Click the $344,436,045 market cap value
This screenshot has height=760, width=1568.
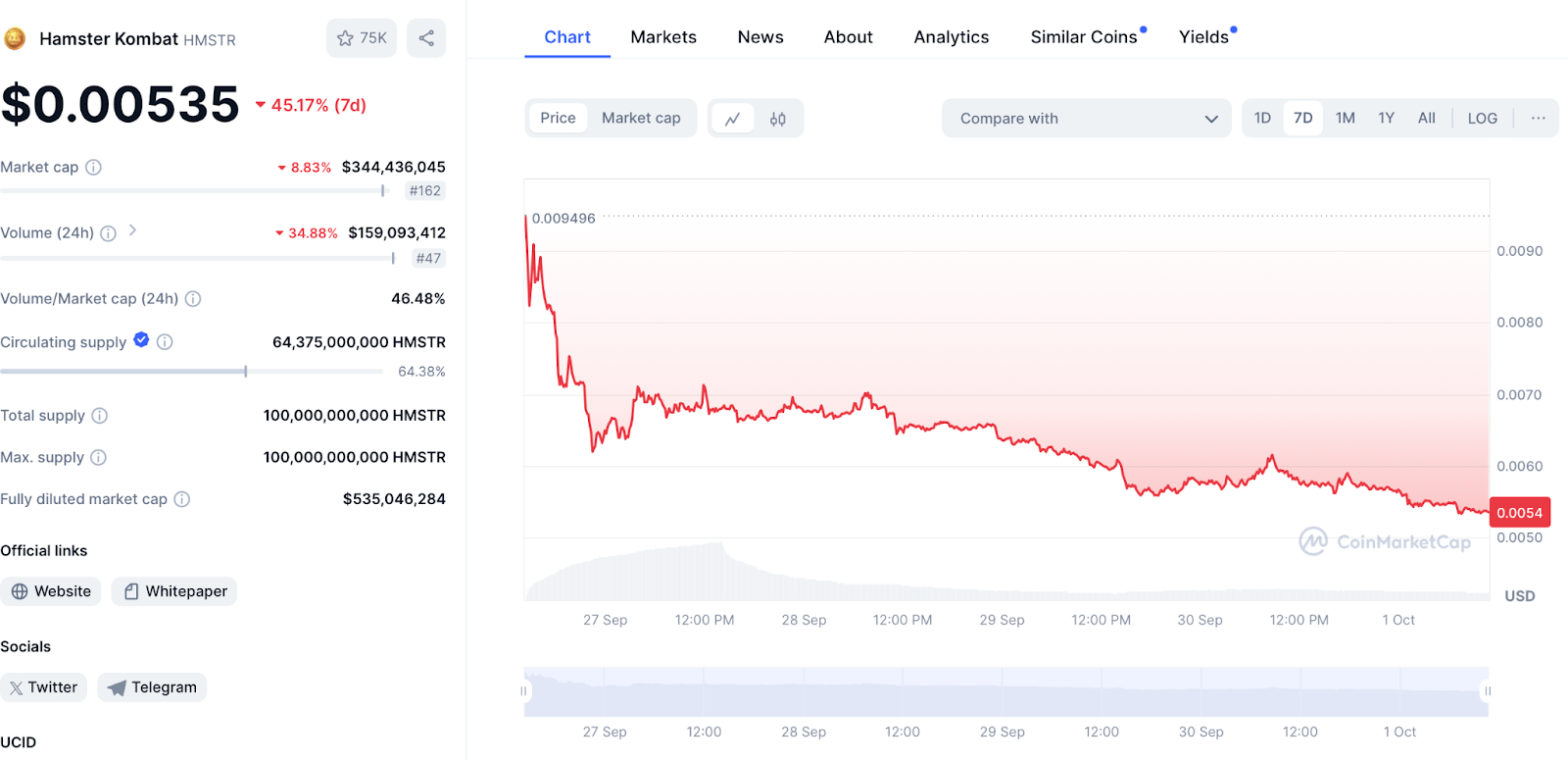(x=394, y=167)
